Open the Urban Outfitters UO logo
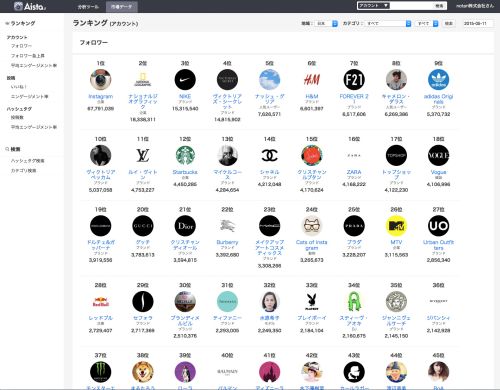Image resolution: width=500 pixels, height=390 pixels. [x=438, y=226]
